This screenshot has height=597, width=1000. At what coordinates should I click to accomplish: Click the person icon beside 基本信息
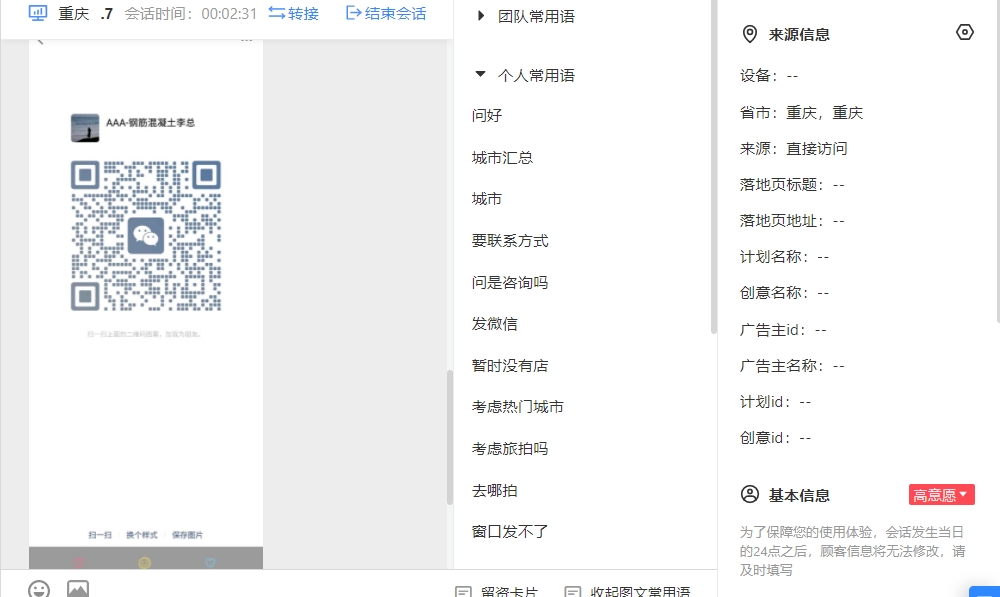(x=750, y=494)
